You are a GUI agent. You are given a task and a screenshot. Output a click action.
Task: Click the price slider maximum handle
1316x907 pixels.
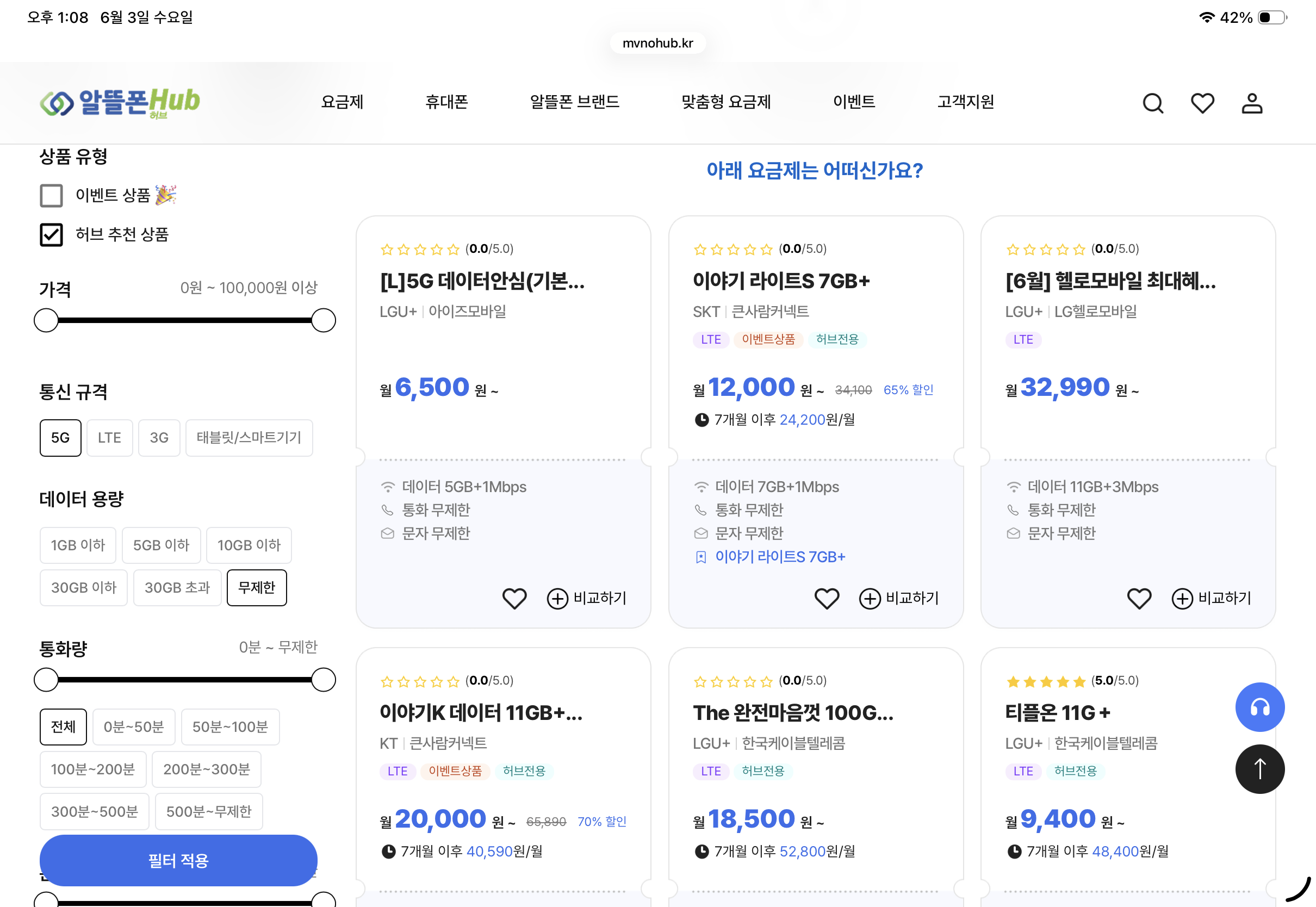[324, 320]
